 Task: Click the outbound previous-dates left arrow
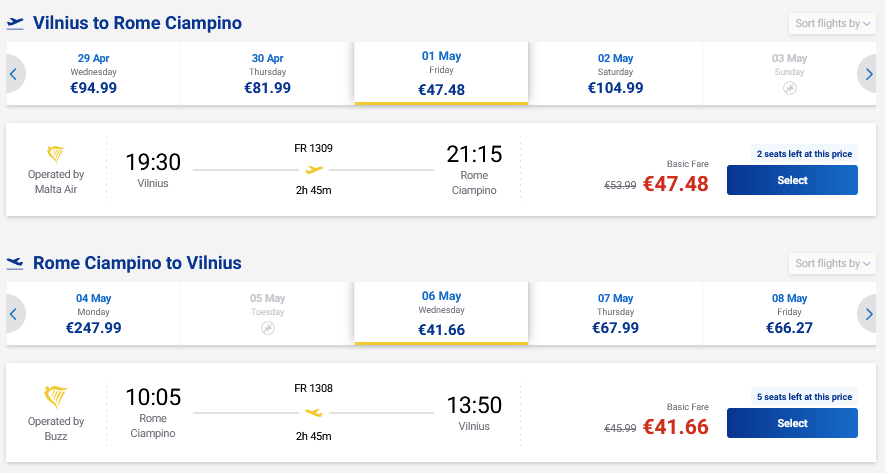coord(14,73)
